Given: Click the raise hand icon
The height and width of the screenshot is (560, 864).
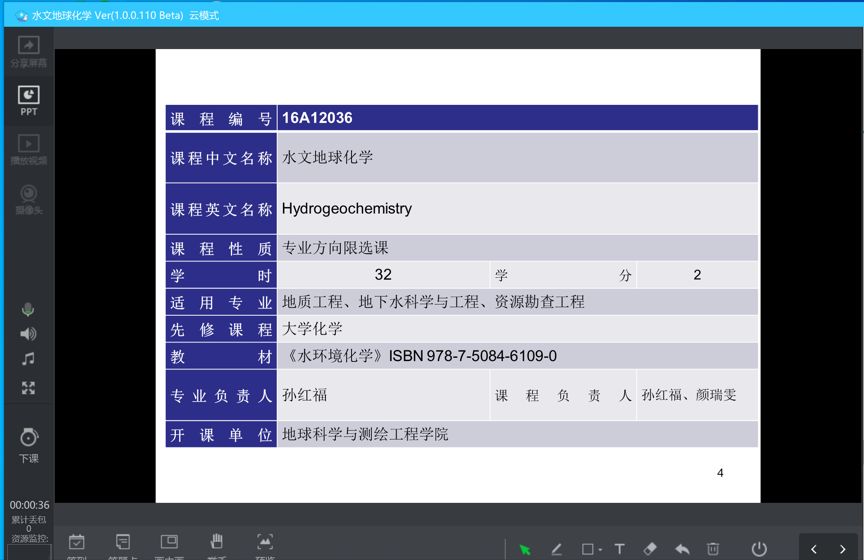Looking at the screenshot, I should (x=216, y=542).
